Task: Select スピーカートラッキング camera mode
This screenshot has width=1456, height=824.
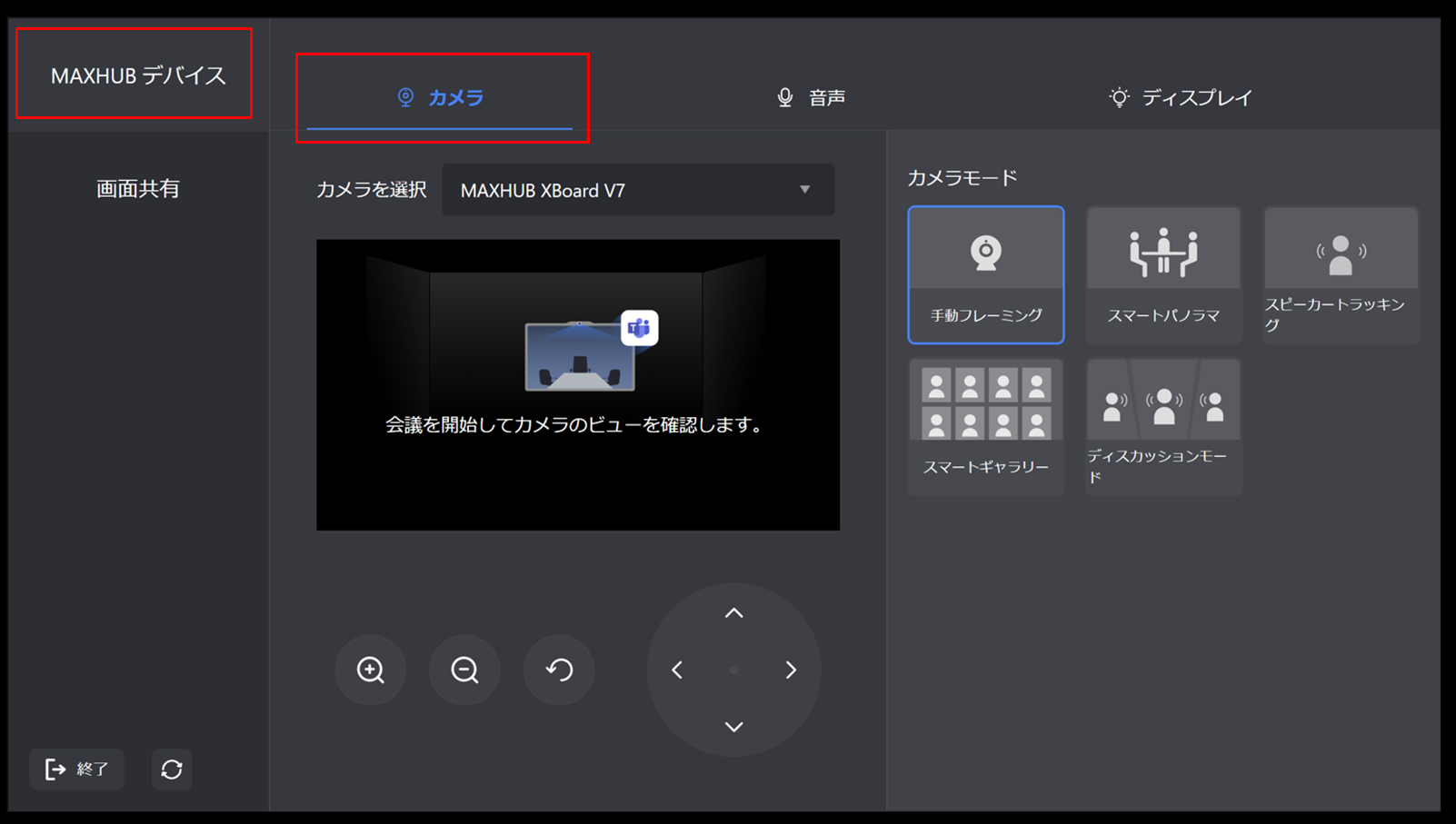Action: coord(1341,275)
